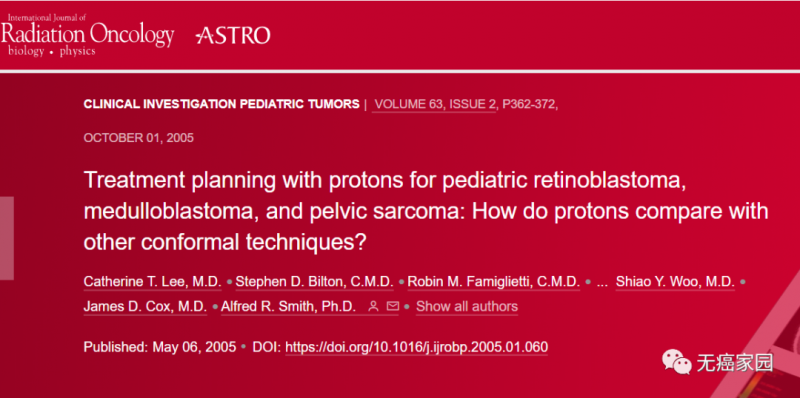
Task: Open author James D. Cox, M.D.
Action: point(145,307)
